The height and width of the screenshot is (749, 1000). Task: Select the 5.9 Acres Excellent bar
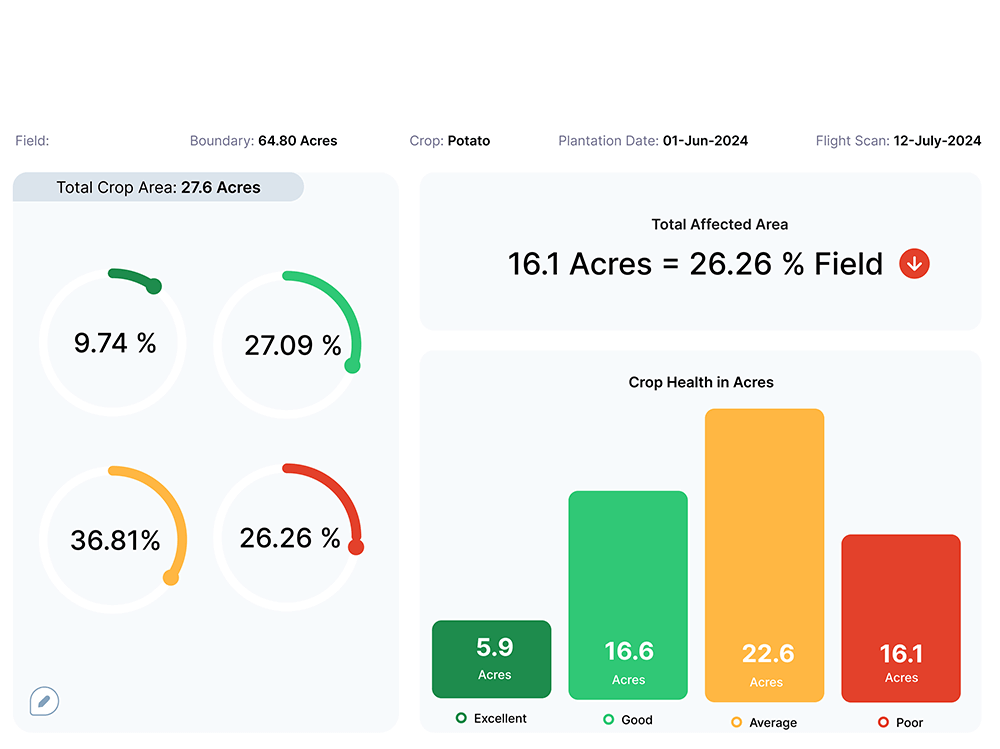[x=491, y=659]
